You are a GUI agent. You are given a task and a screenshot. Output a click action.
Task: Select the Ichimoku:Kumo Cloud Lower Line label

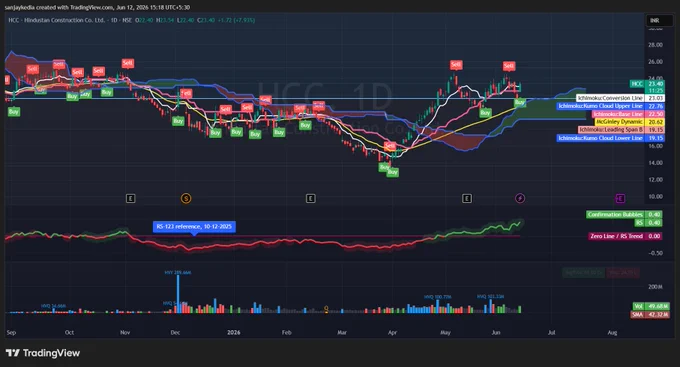click(x=610, y=138)
